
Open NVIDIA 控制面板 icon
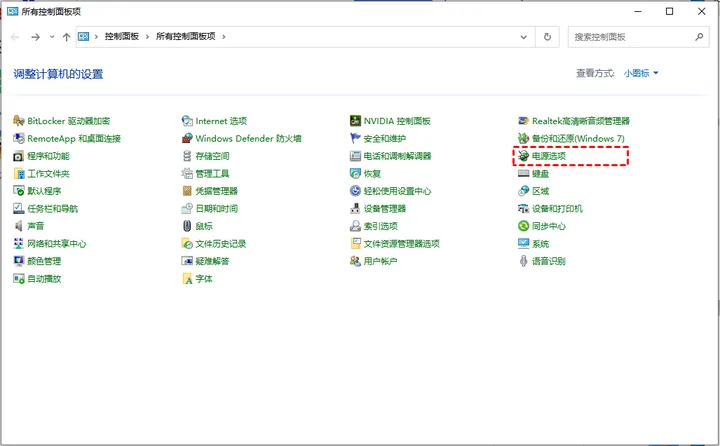(x=355, y=121)
